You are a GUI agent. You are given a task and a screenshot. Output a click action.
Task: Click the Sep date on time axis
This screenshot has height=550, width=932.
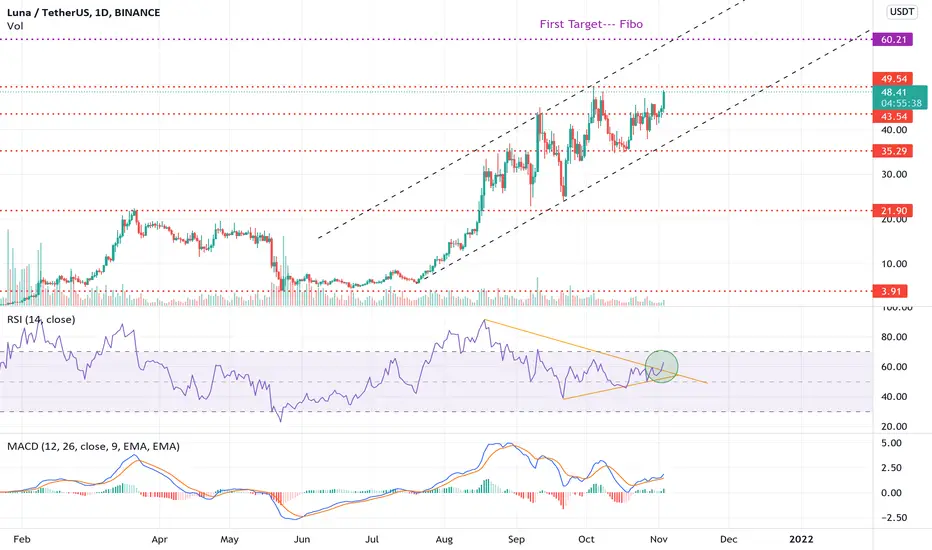coord(516,539)
